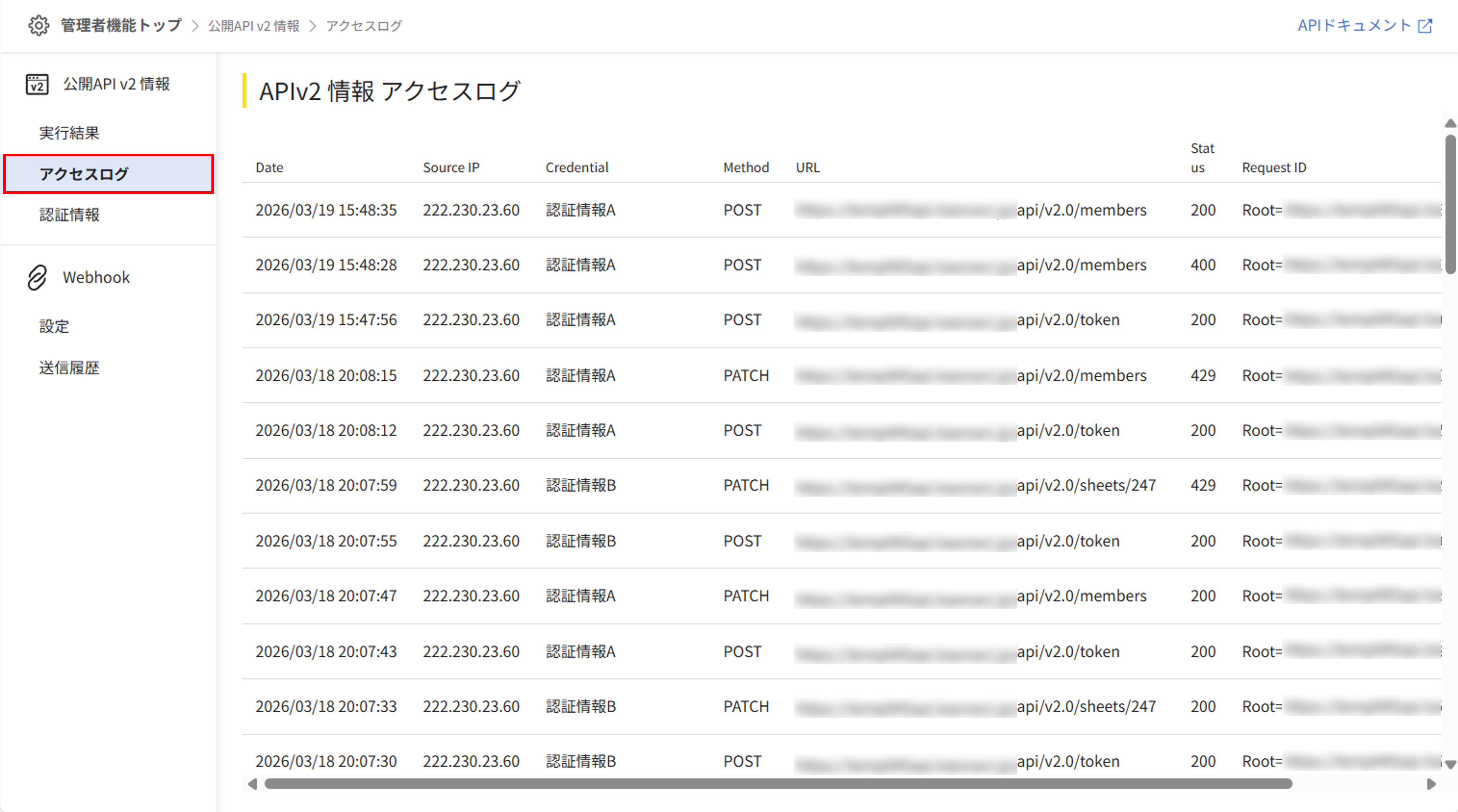Open 公開API v2 情報 from the breadcrumb
This screenshot has width=1458, height=812.
[x=253, y=26]
